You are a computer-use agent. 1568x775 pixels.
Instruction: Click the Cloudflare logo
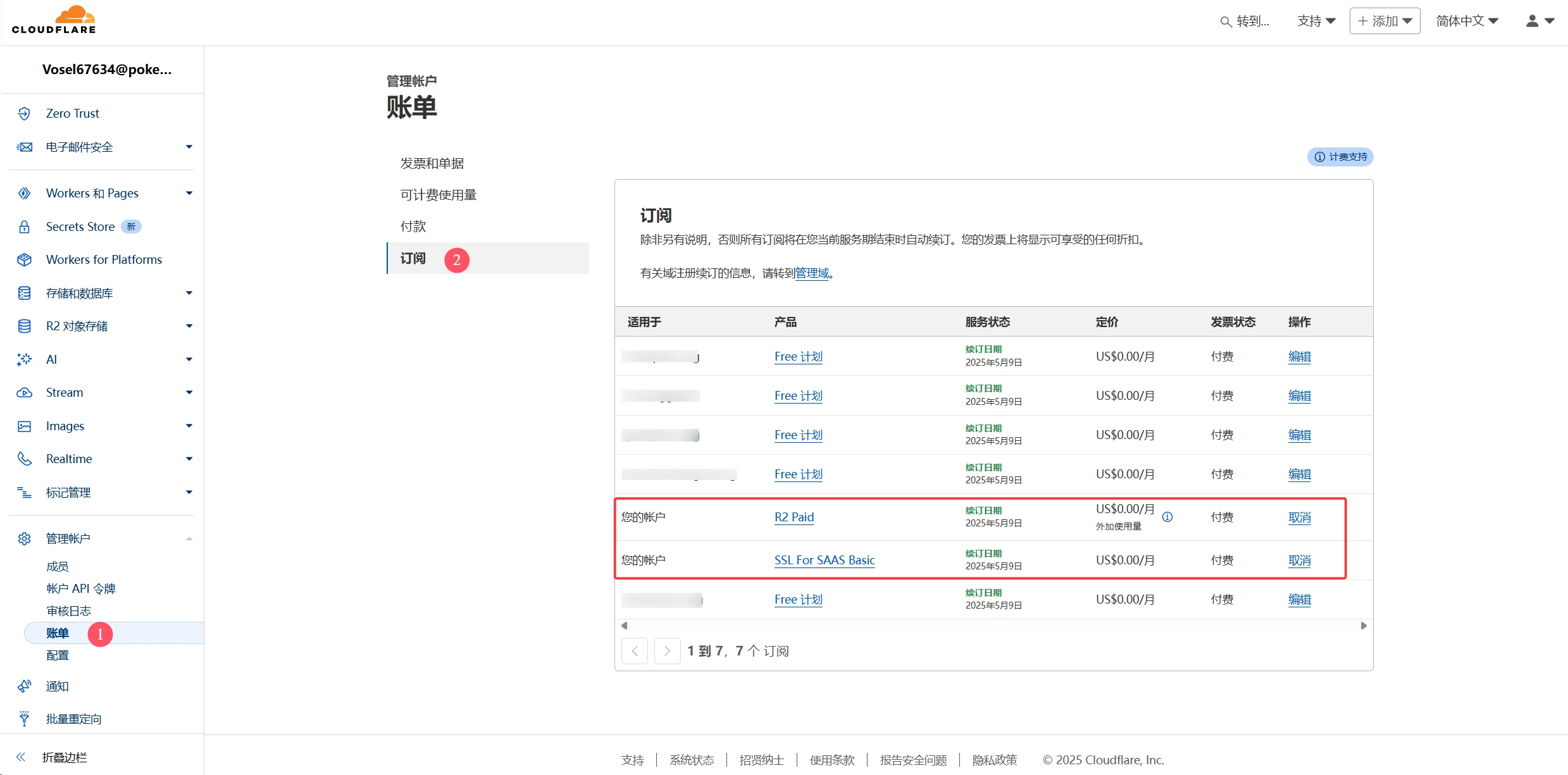[54, 20]
